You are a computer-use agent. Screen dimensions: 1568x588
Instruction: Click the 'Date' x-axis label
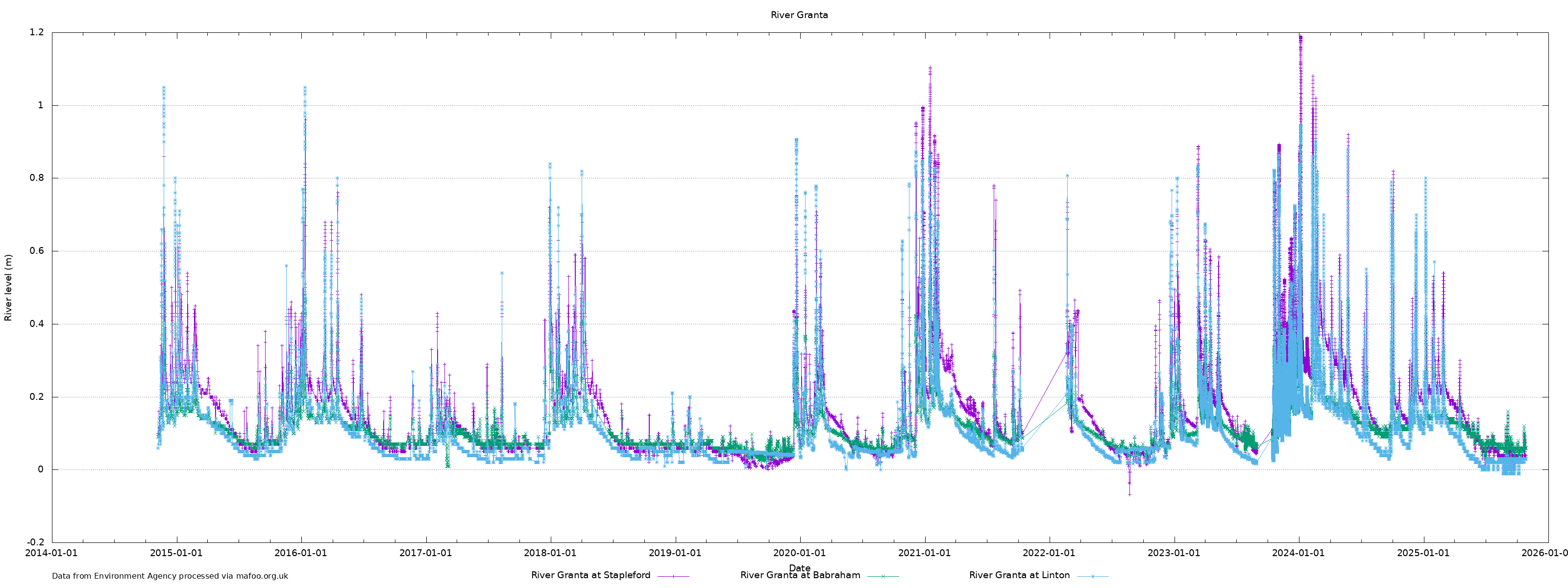[x=799, y=568]
